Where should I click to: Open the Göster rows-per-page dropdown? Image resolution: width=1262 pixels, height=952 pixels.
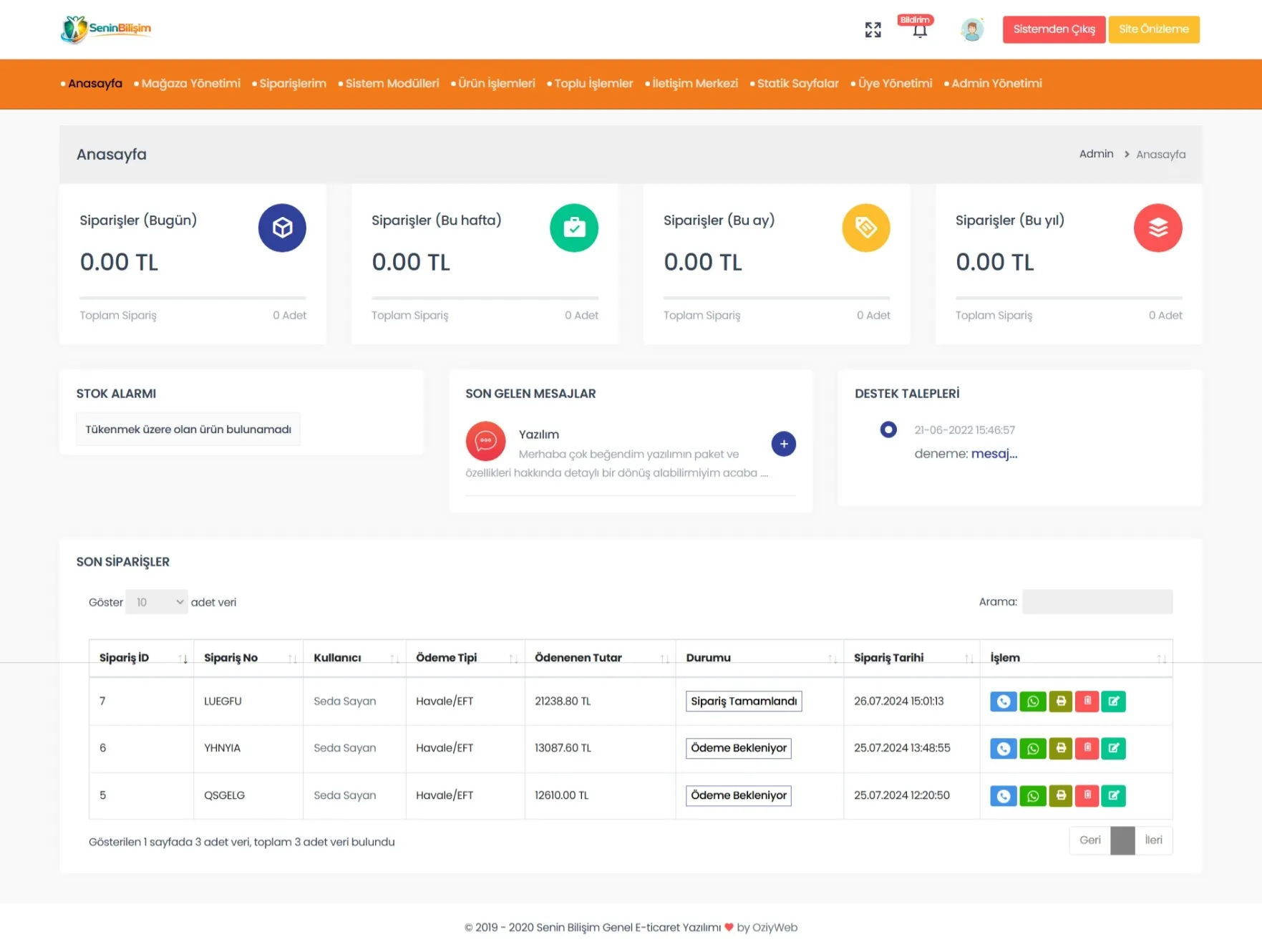(157, 602)
